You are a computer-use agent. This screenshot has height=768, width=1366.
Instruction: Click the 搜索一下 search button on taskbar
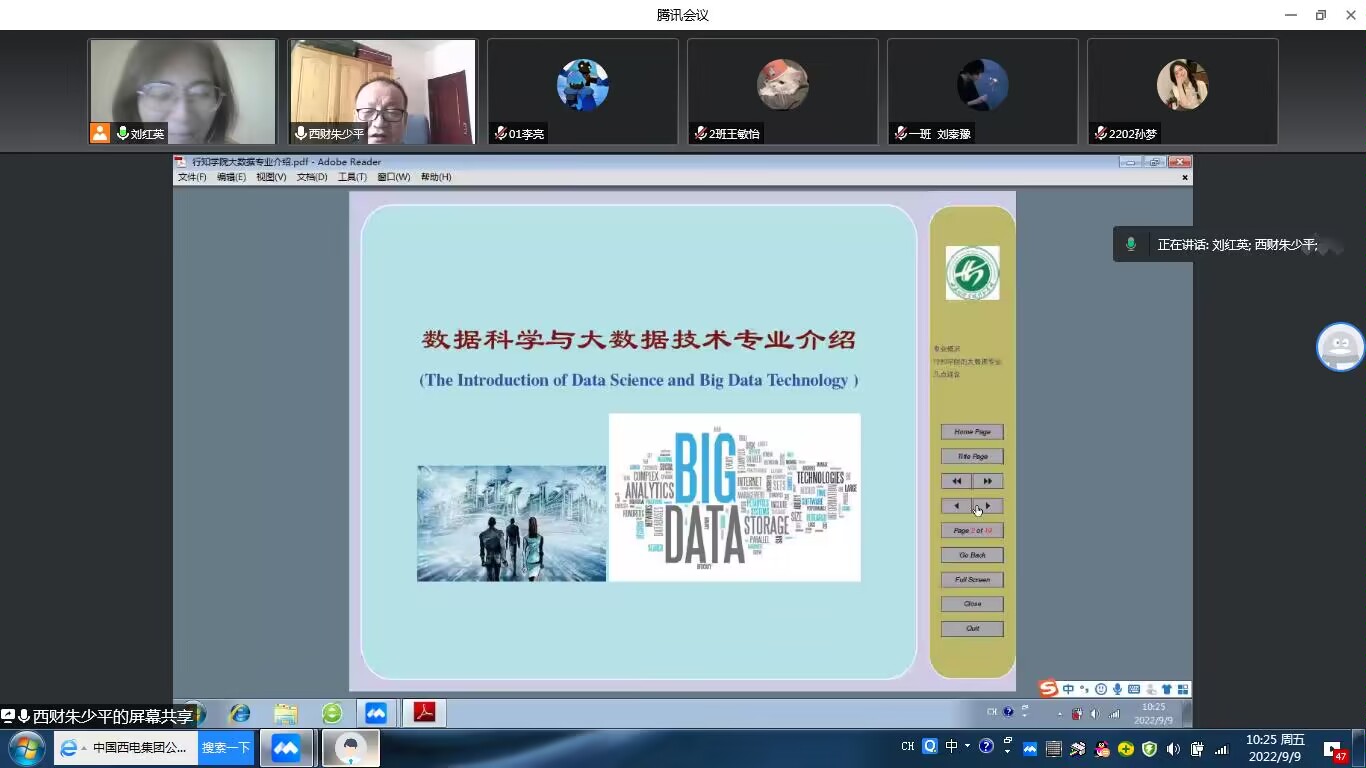(226, 747)
